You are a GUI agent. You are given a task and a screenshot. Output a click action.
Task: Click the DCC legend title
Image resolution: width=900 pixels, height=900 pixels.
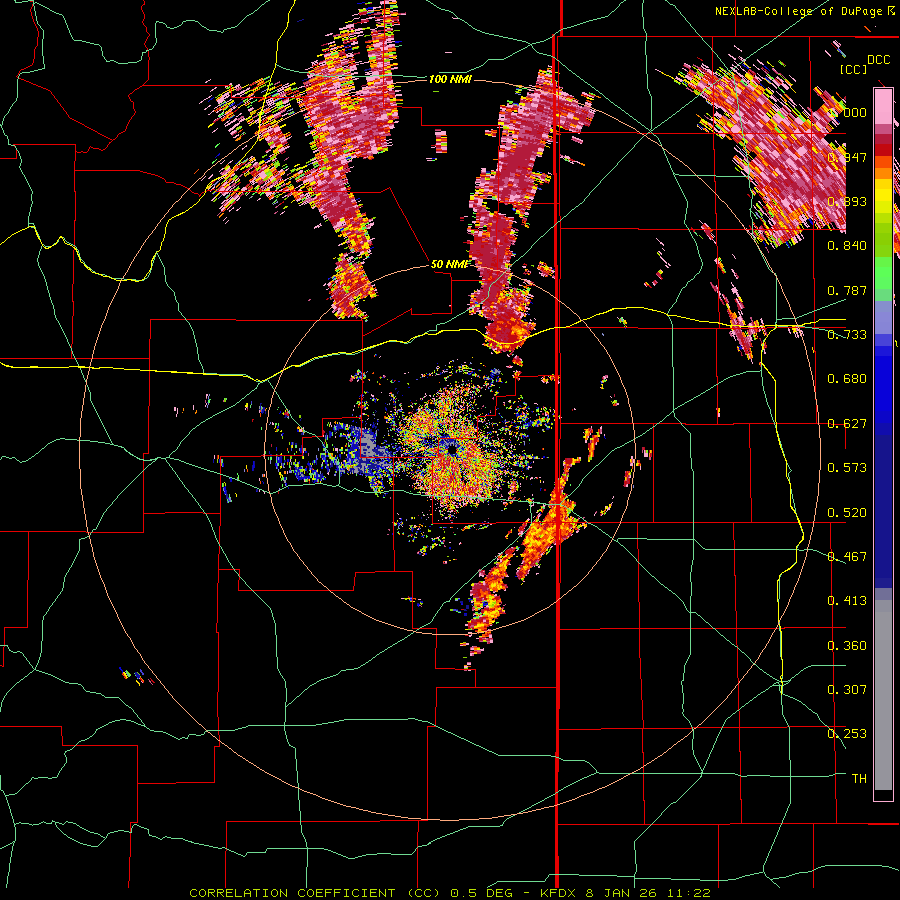(x=878, y=60)
